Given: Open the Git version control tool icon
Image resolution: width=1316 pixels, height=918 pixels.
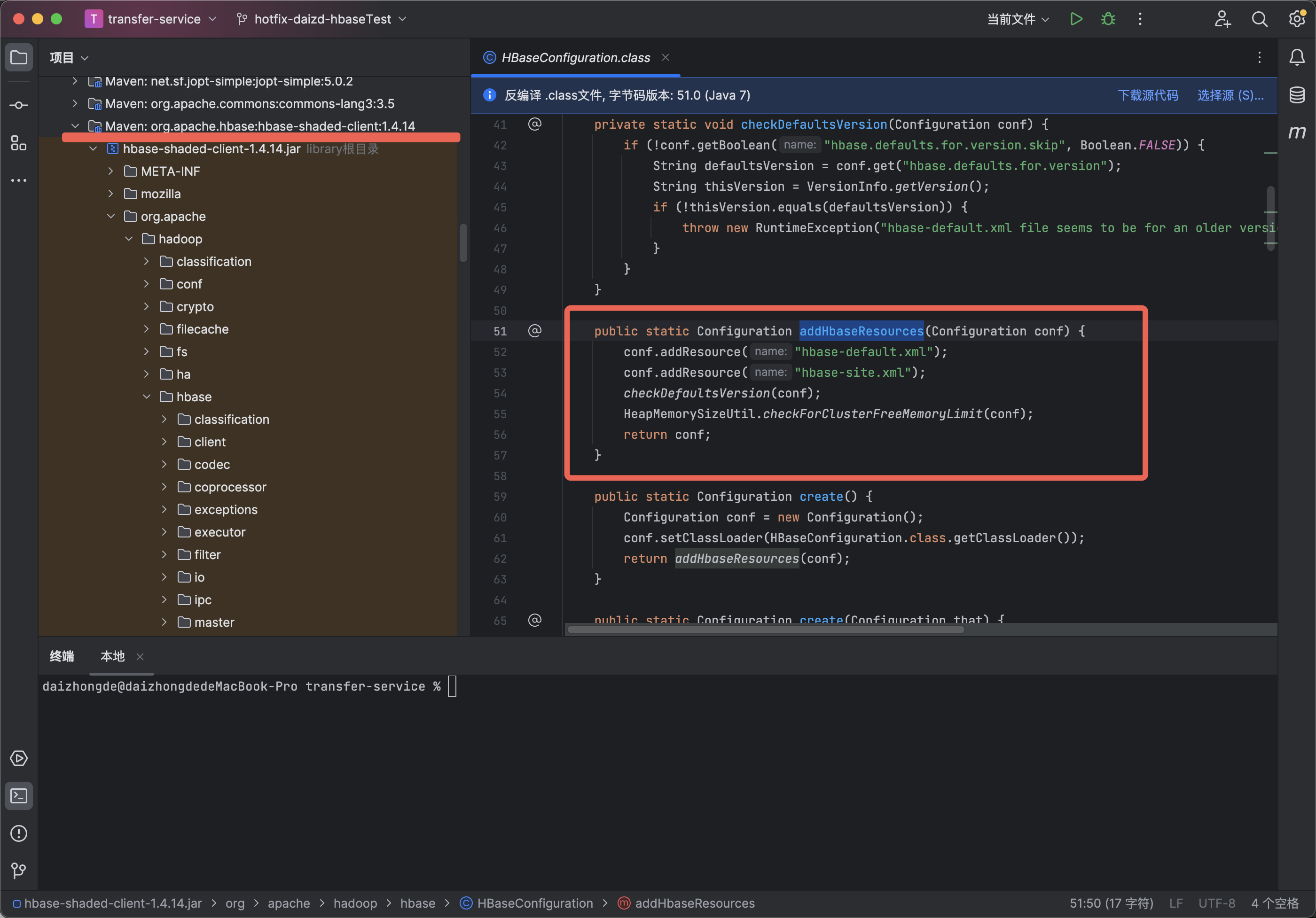Looking at the screenshot, I should click(x=19, y=871).
